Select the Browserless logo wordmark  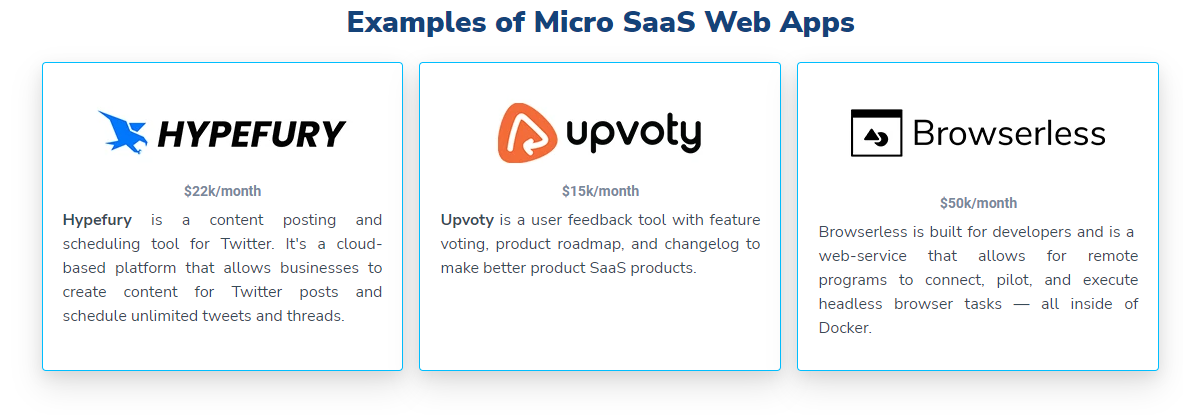tap(1009, 134)
